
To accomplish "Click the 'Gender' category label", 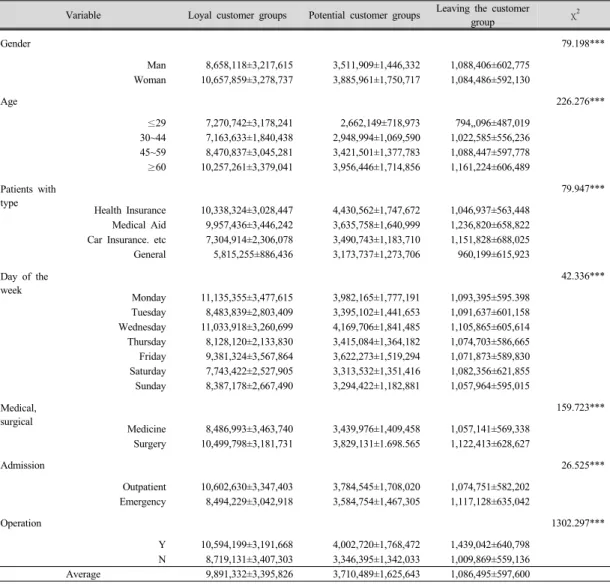I will point(15,43).
